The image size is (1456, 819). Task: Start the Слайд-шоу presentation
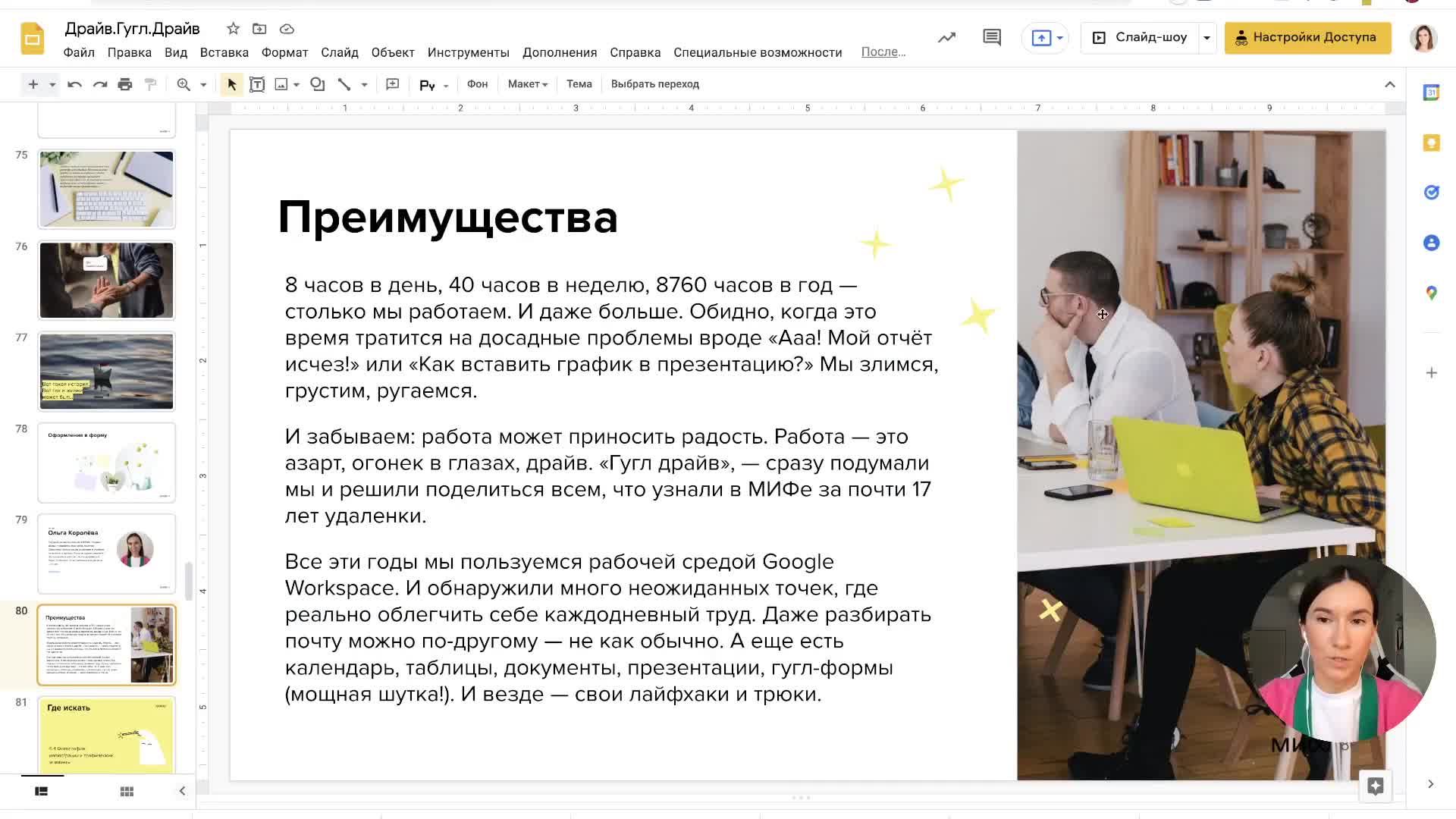click(1140, 37)
